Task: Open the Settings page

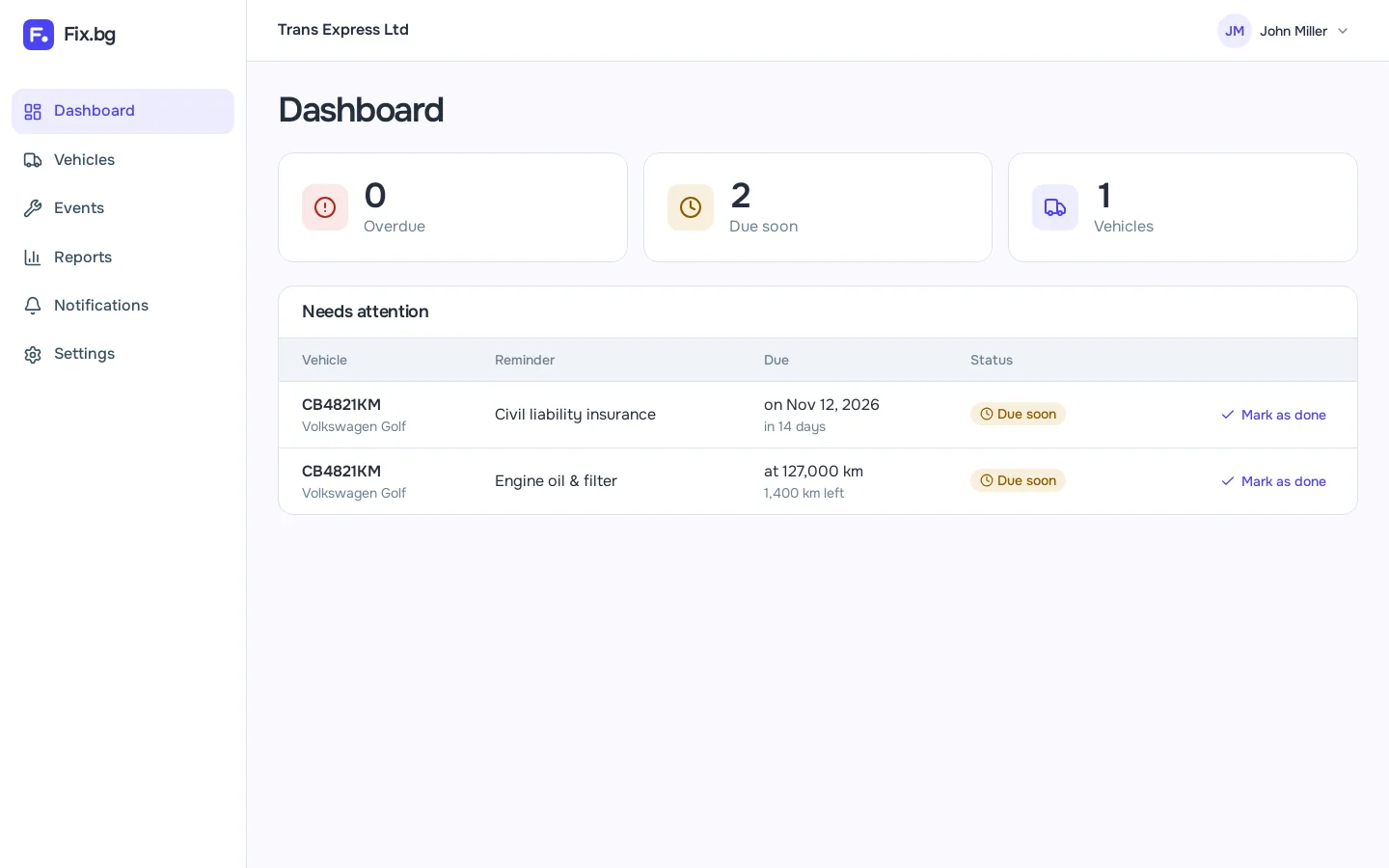Action: click(x=123, y=354)
